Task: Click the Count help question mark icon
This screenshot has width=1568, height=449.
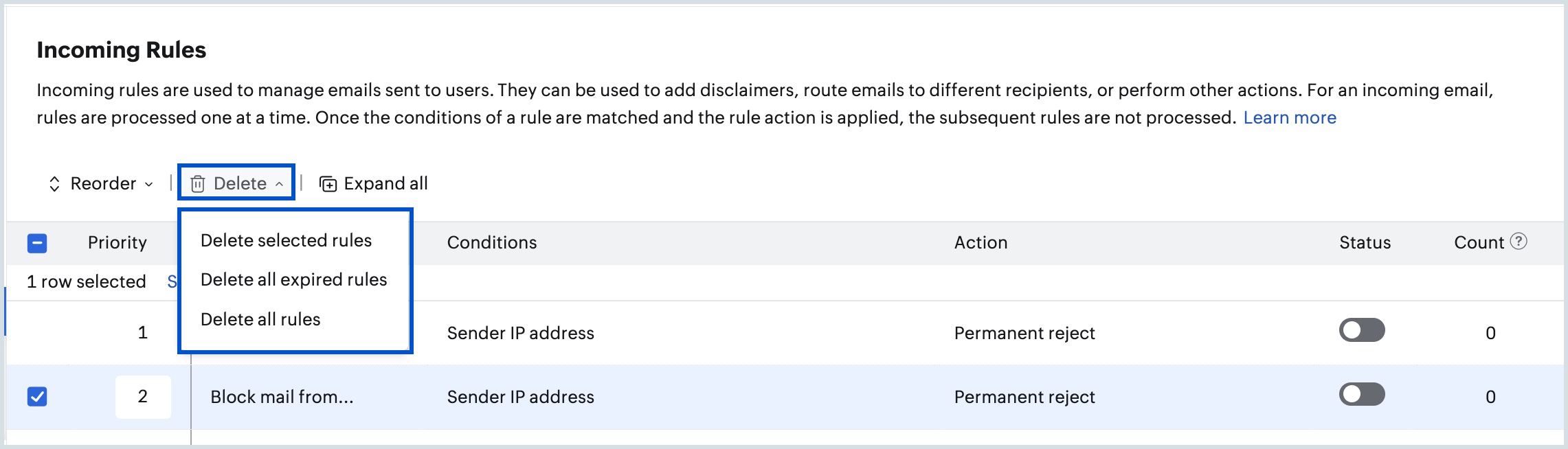Action: tap(1519, 242)
